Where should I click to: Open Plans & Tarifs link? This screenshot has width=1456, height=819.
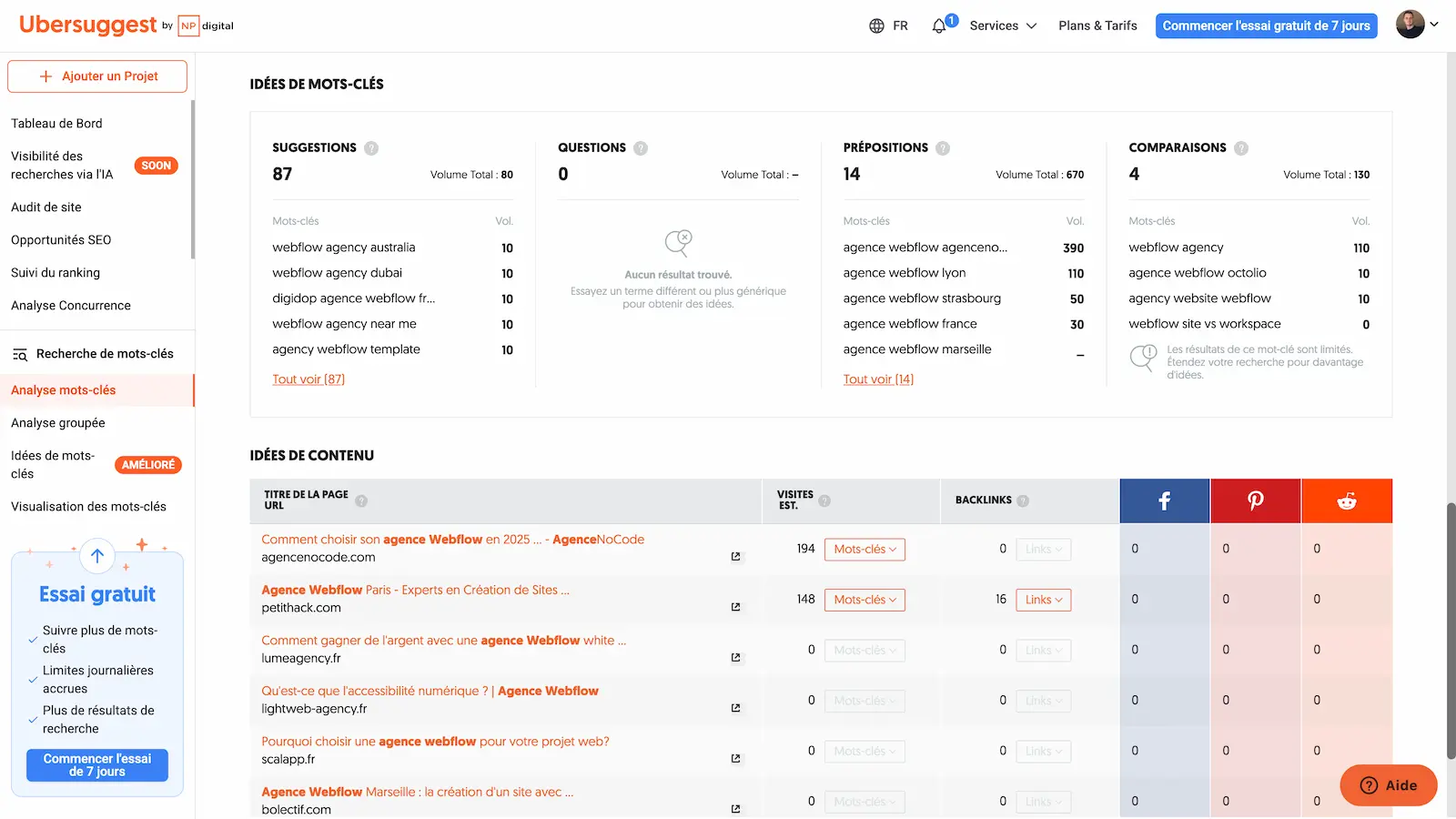tap(1097, 26)
